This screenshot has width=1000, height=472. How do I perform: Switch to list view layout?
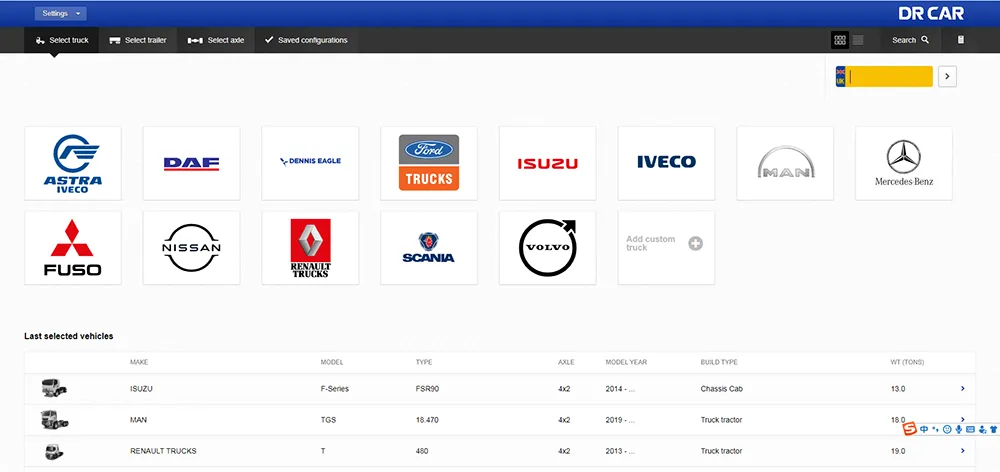pyautogui.click(x=858, y=40)
